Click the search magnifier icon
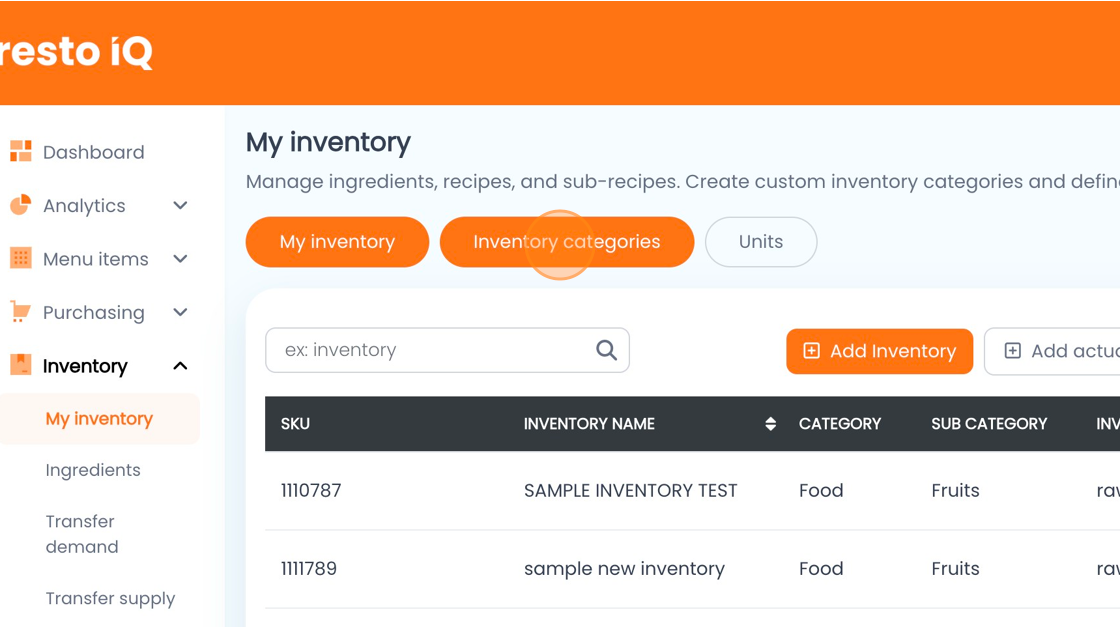The height and width of the screenshot is (628, 1120). pyautogui.click(x=606, y=350)
